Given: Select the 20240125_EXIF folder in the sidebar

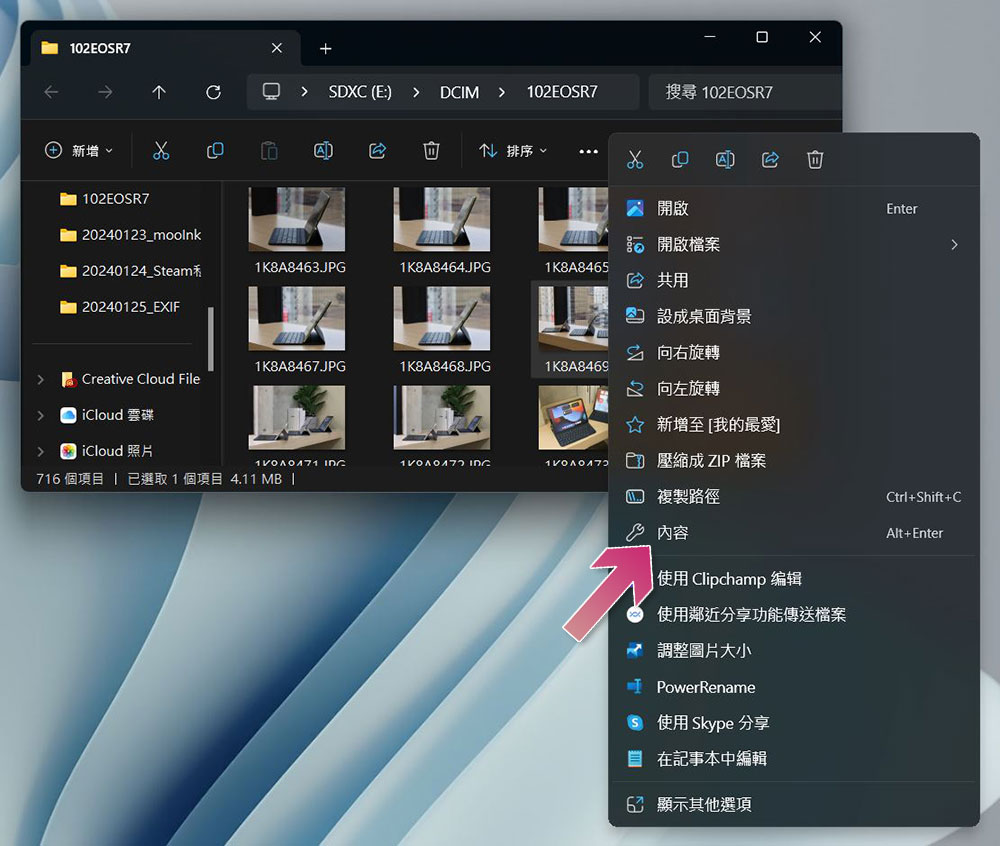Looking at the screenshot, I should click(x=119, y=307).
